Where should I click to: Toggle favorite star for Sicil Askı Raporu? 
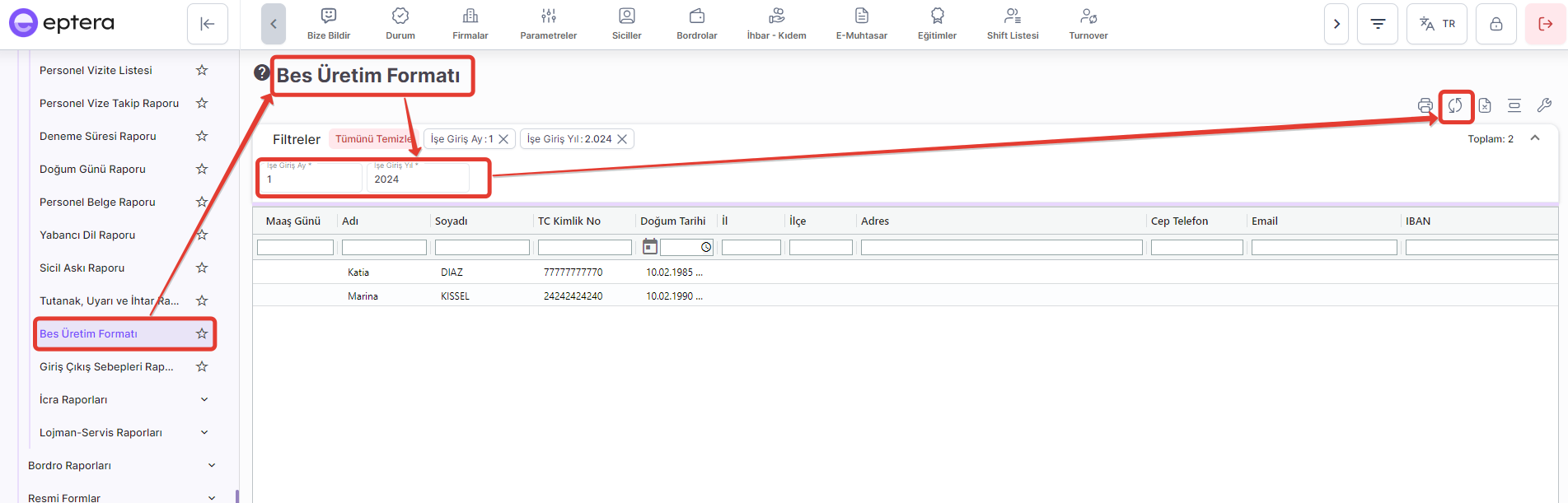202,268
